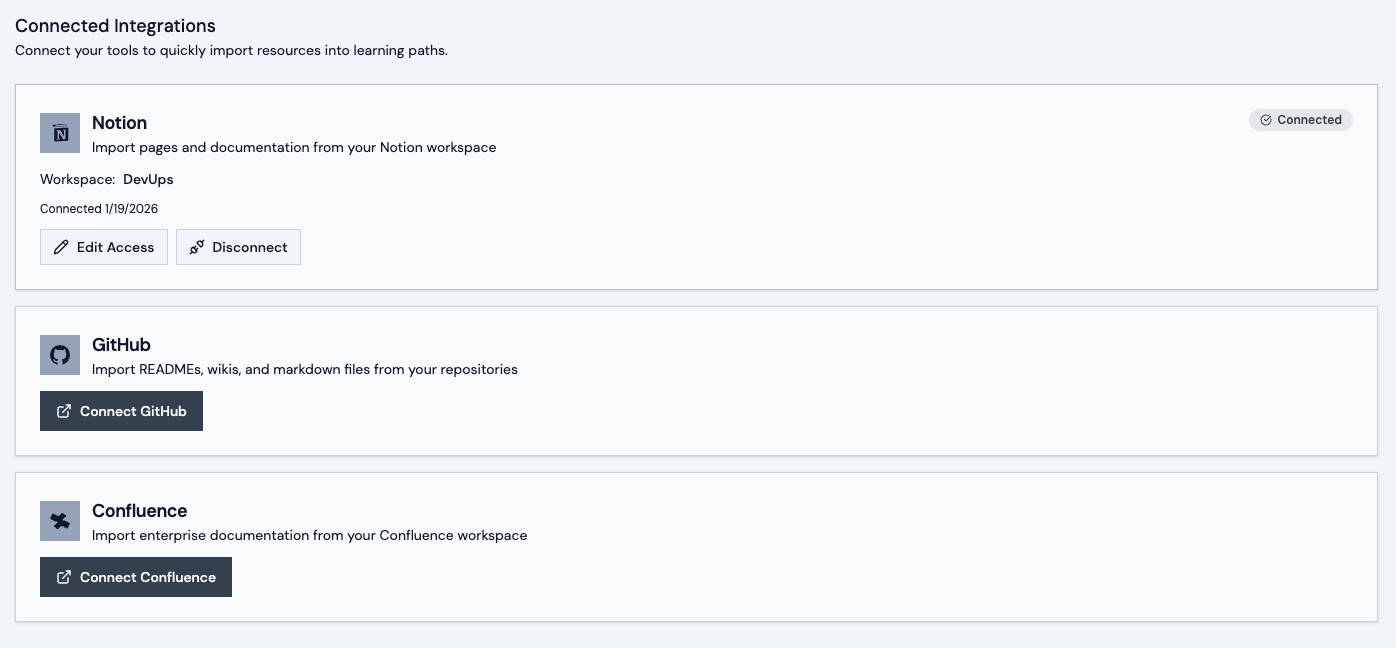Select the Notion card title
This screenshot has height=648, width=1396.
point(119,123)
